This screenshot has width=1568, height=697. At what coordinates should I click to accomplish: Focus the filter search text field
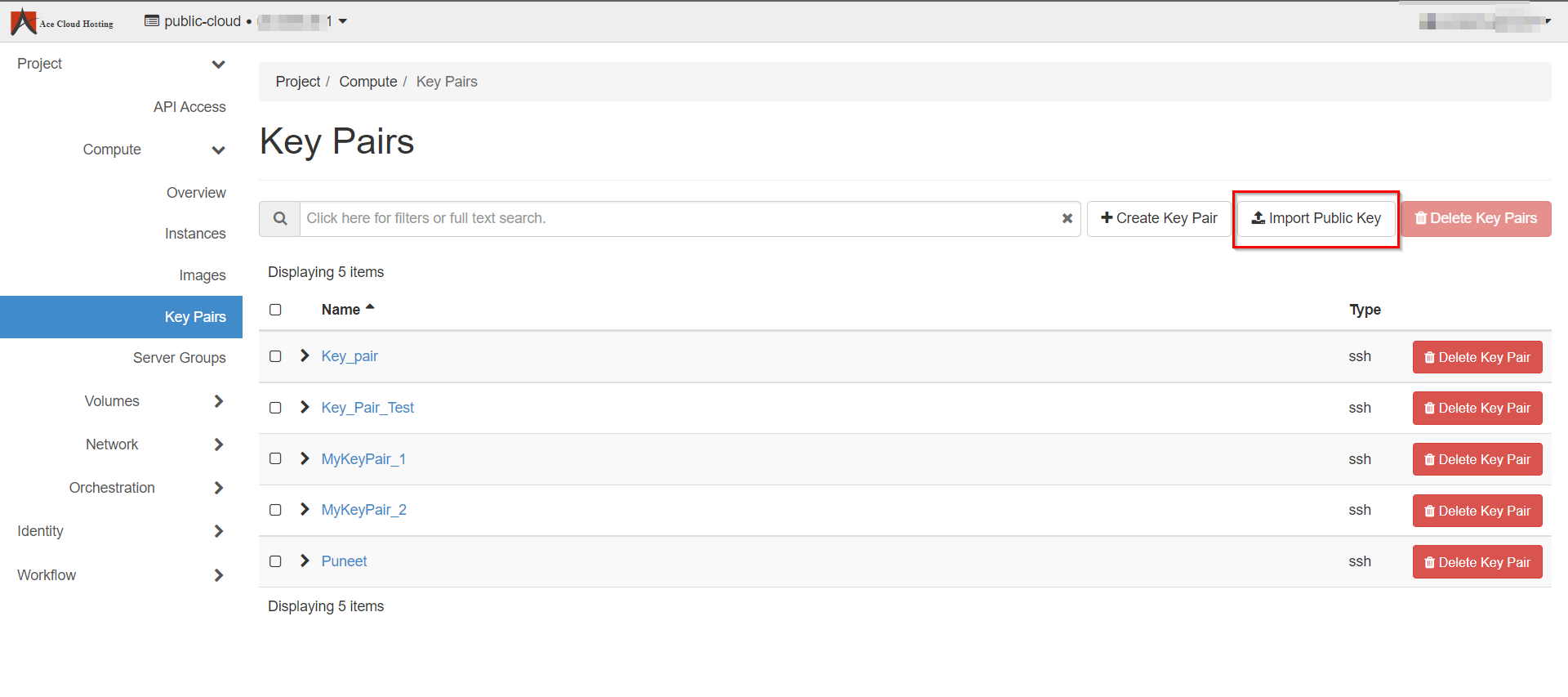tap(678, 219)
